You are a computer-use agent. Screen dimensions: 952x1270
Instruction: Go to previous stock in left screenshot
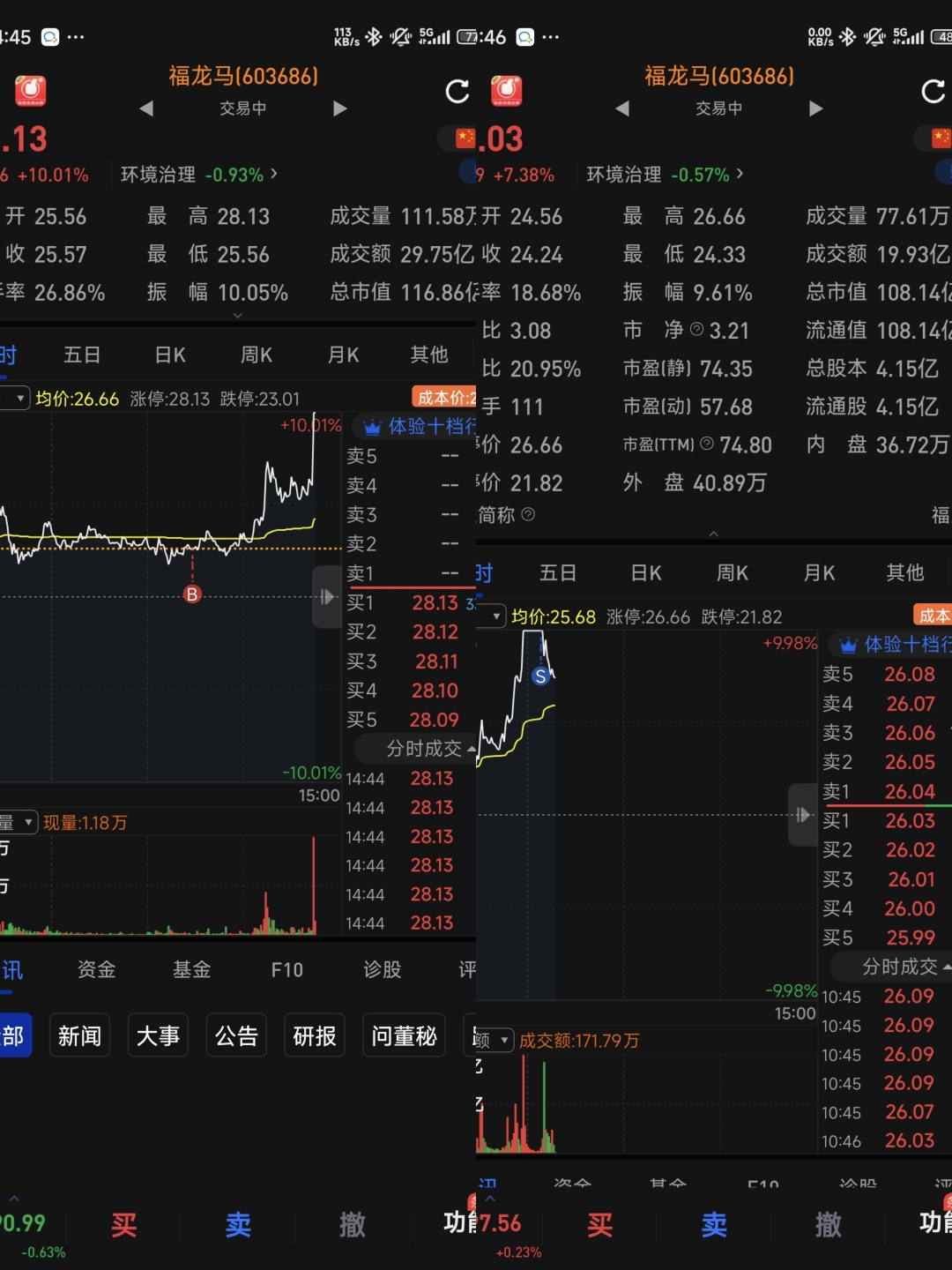[146, 108]
